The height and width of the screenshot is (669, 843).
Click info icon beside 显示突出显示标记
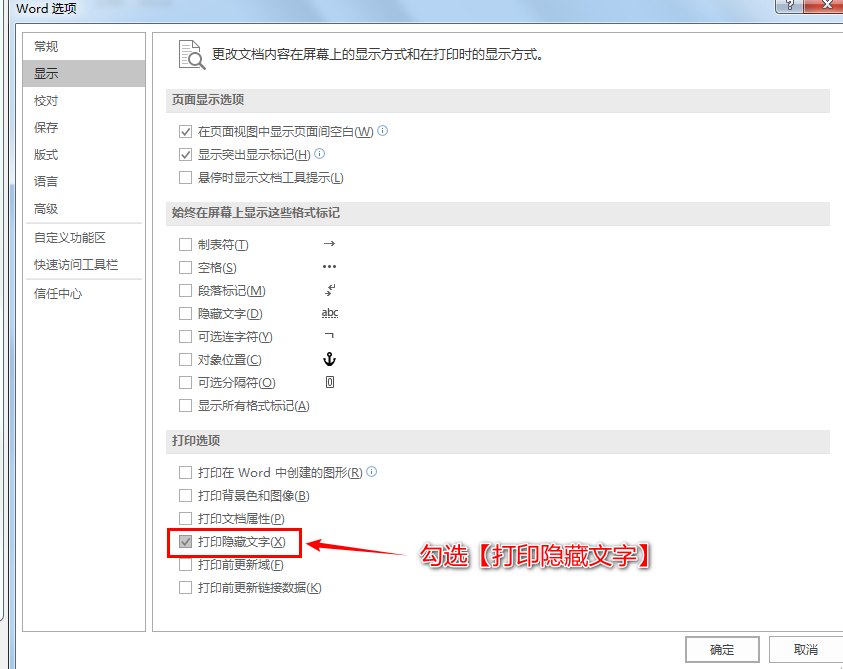319,154
